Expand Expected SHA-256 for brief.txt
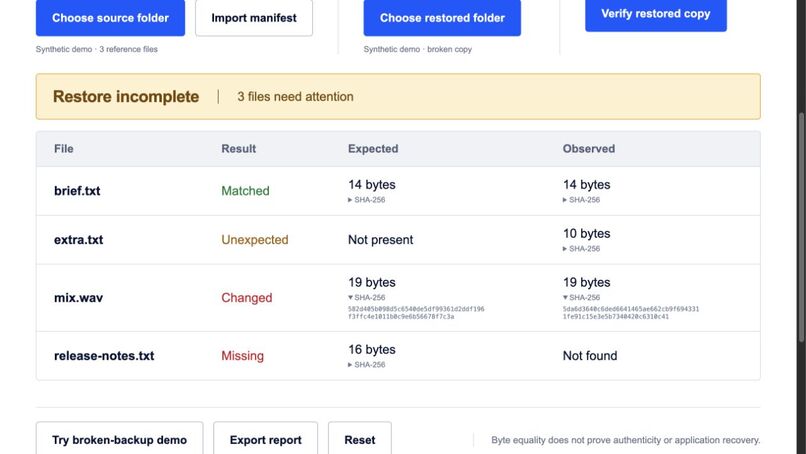806x454 pixels. [x=367, y=199]
